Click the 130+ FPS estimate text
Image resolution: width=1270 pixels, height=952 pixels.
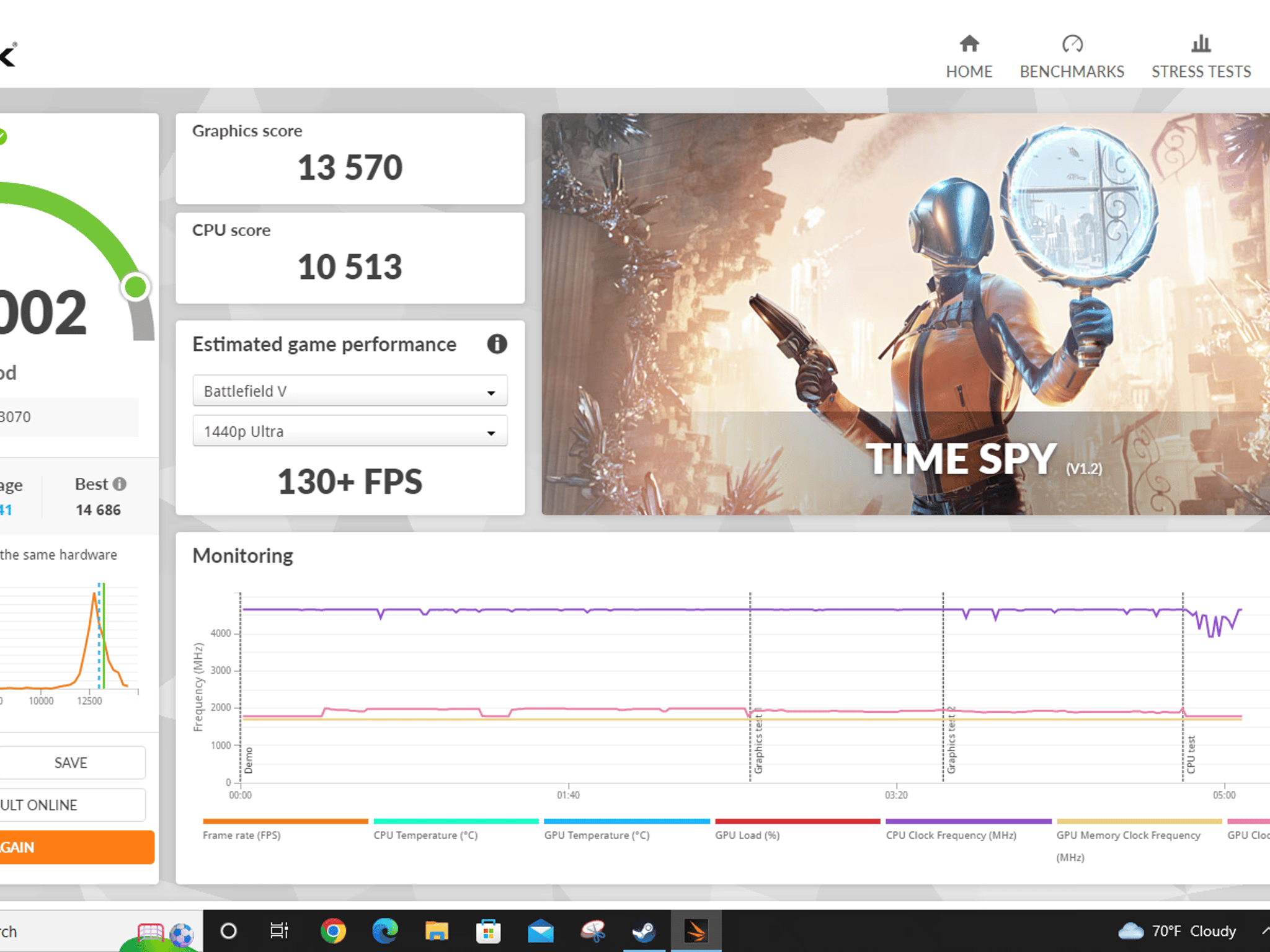coord(350,482)
